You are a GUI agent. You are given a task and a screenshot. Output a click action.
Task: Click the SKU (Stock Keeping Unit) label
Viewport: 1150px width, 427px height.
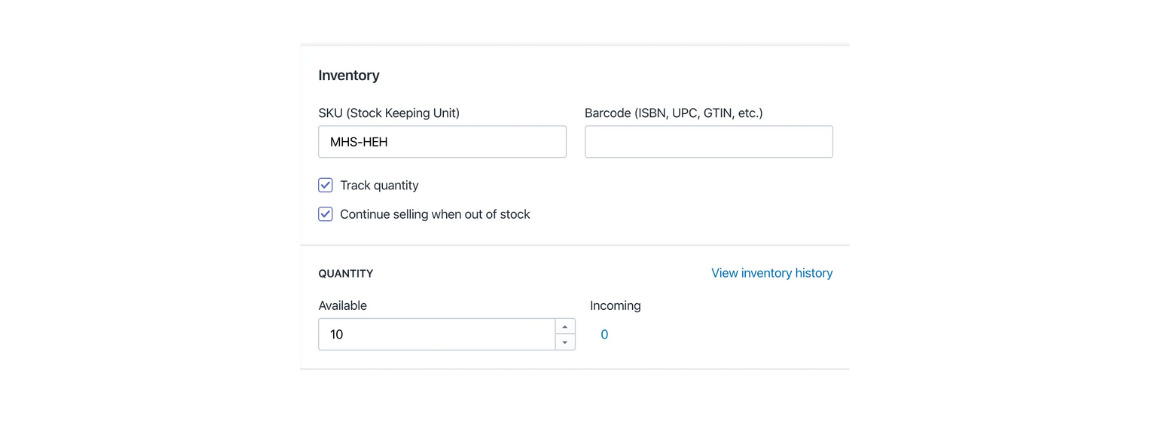(389, 113)
